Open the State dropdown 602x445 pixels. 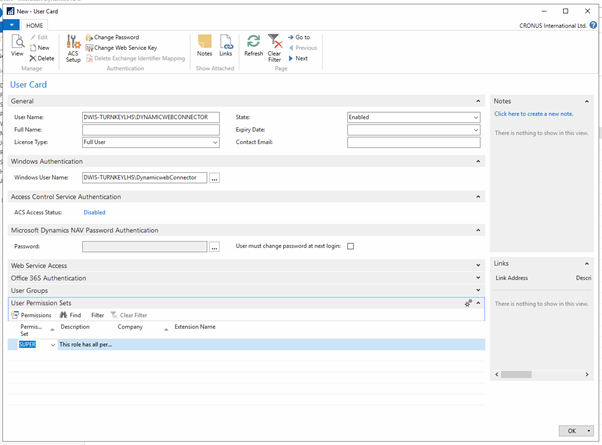[x=475, y=117]
